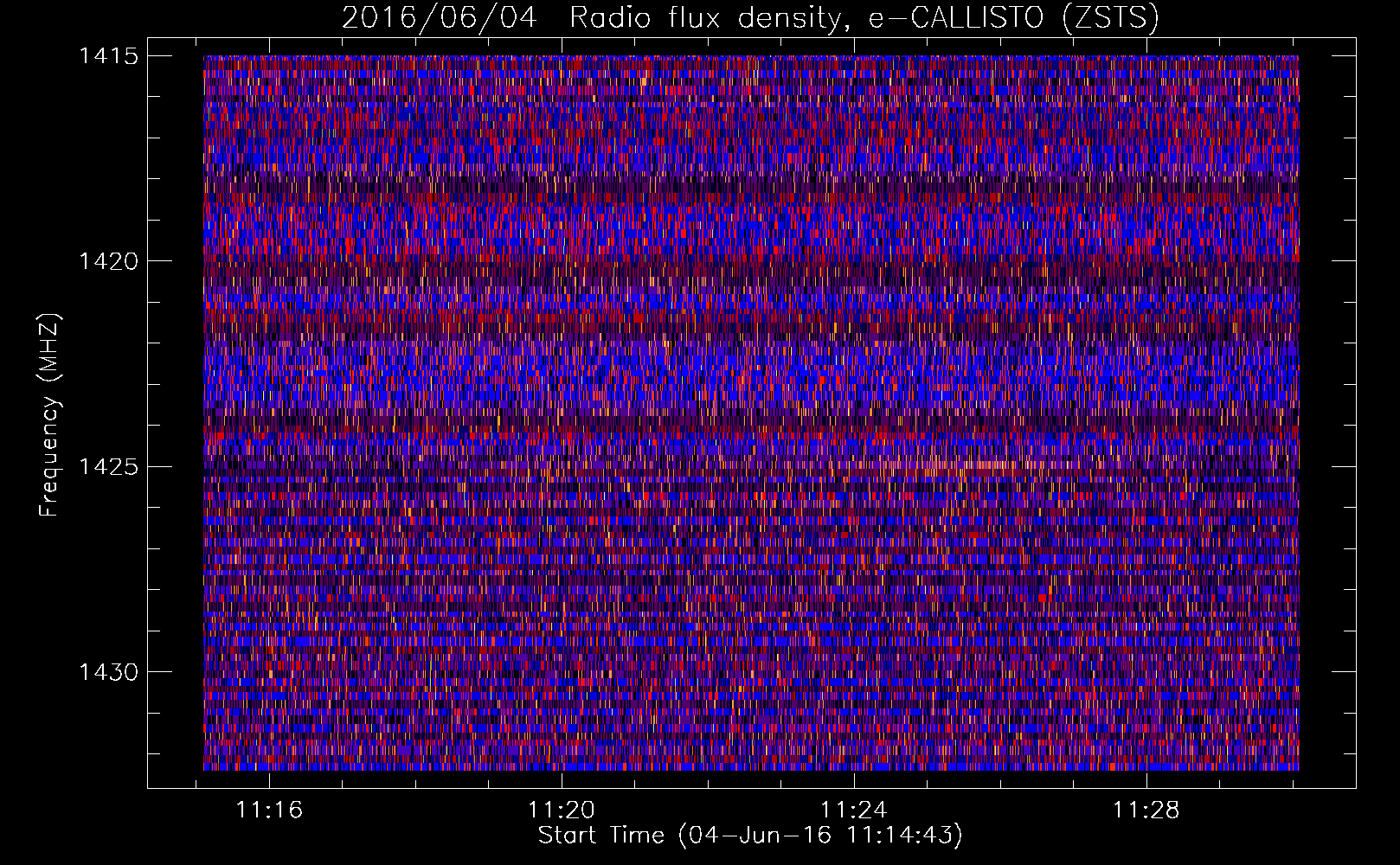Click the 11:16 time tick label

[270, 811]
